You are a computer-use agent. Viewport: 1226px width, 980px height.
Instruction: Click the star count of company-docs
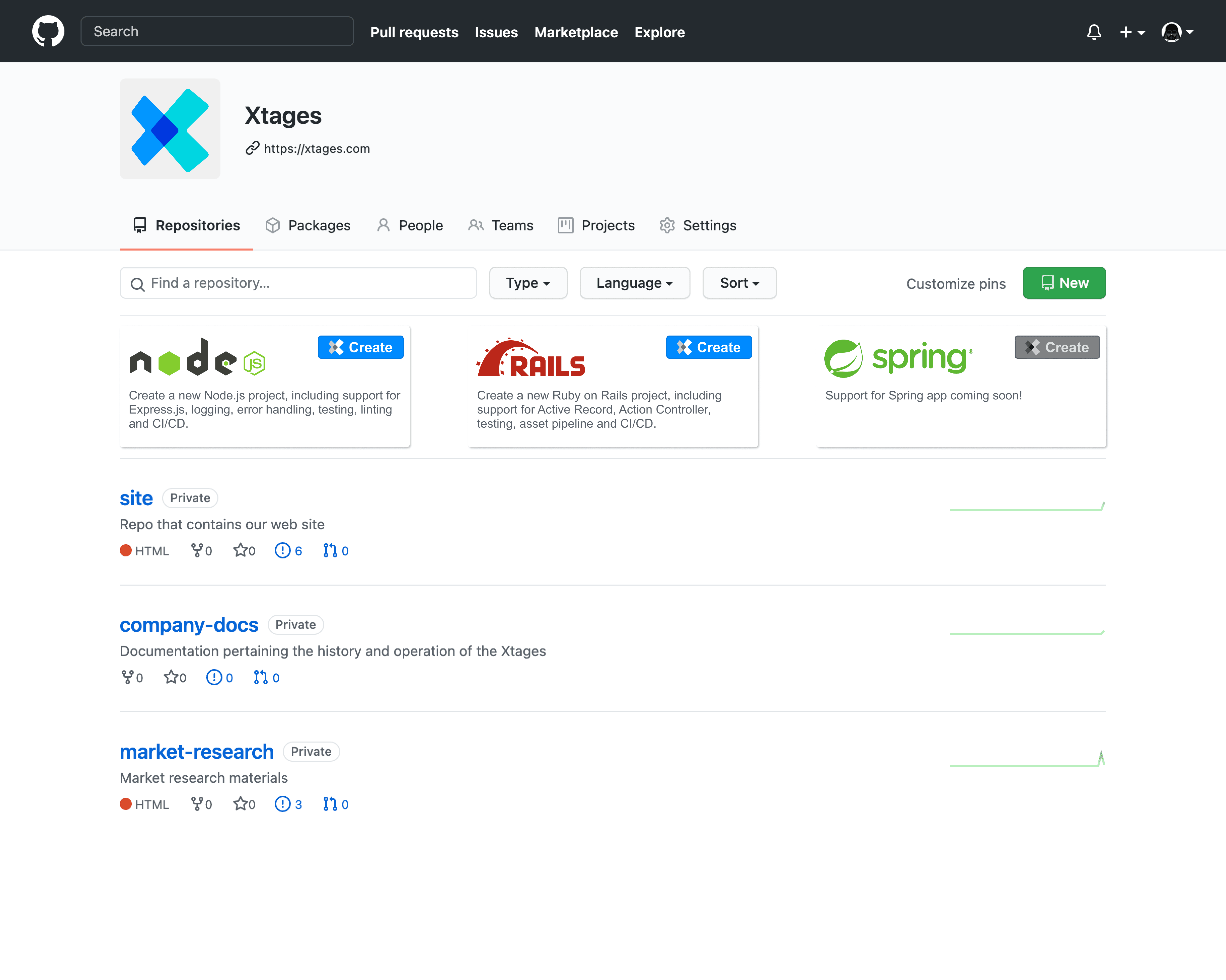coord(175,678)
